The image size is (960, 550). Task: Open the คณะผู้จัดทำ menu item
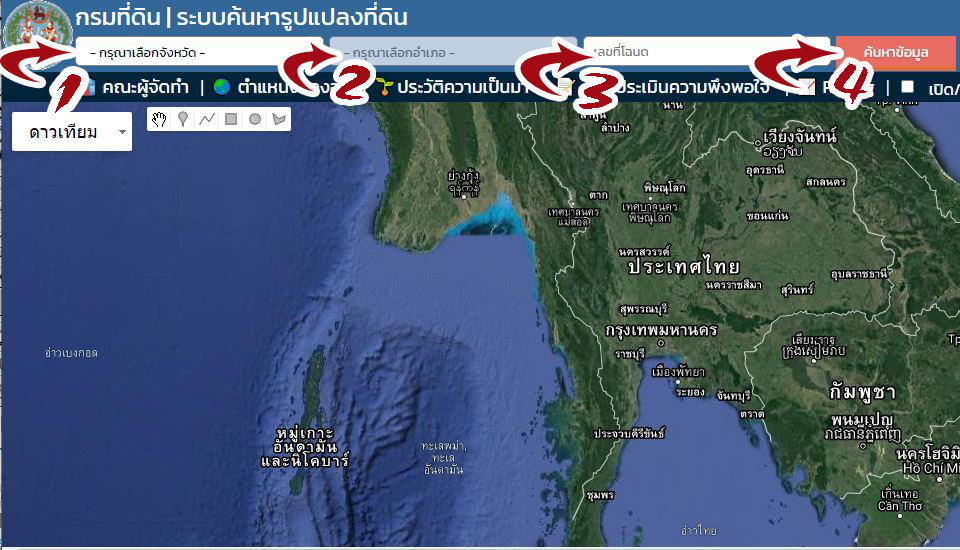pos(145,88)
